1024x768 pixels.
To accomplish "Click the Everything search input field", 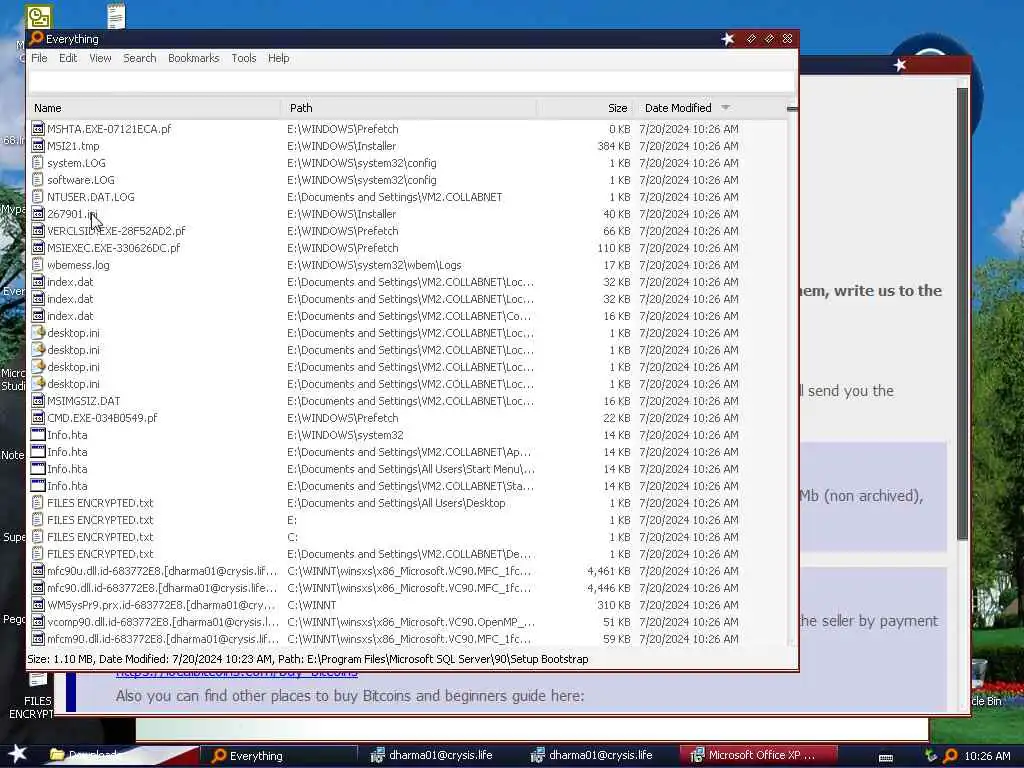I will [411, 82].
